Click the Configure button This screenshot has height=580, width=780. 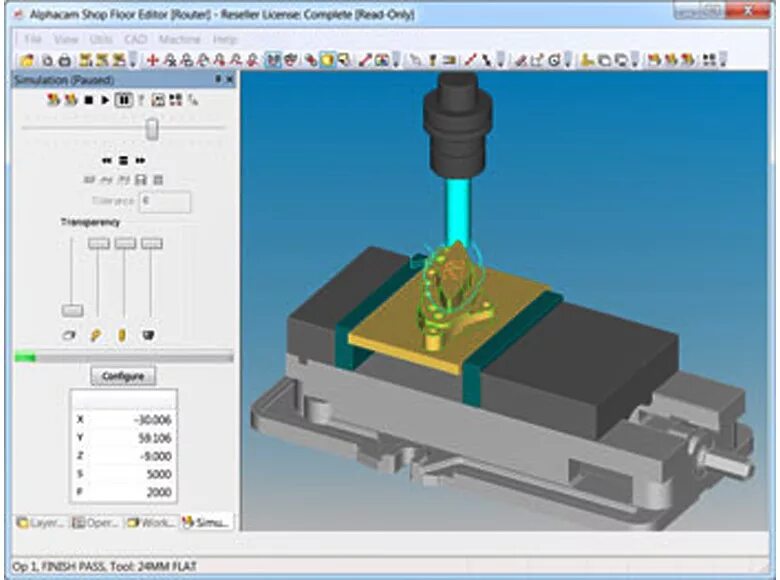[123, 376]
